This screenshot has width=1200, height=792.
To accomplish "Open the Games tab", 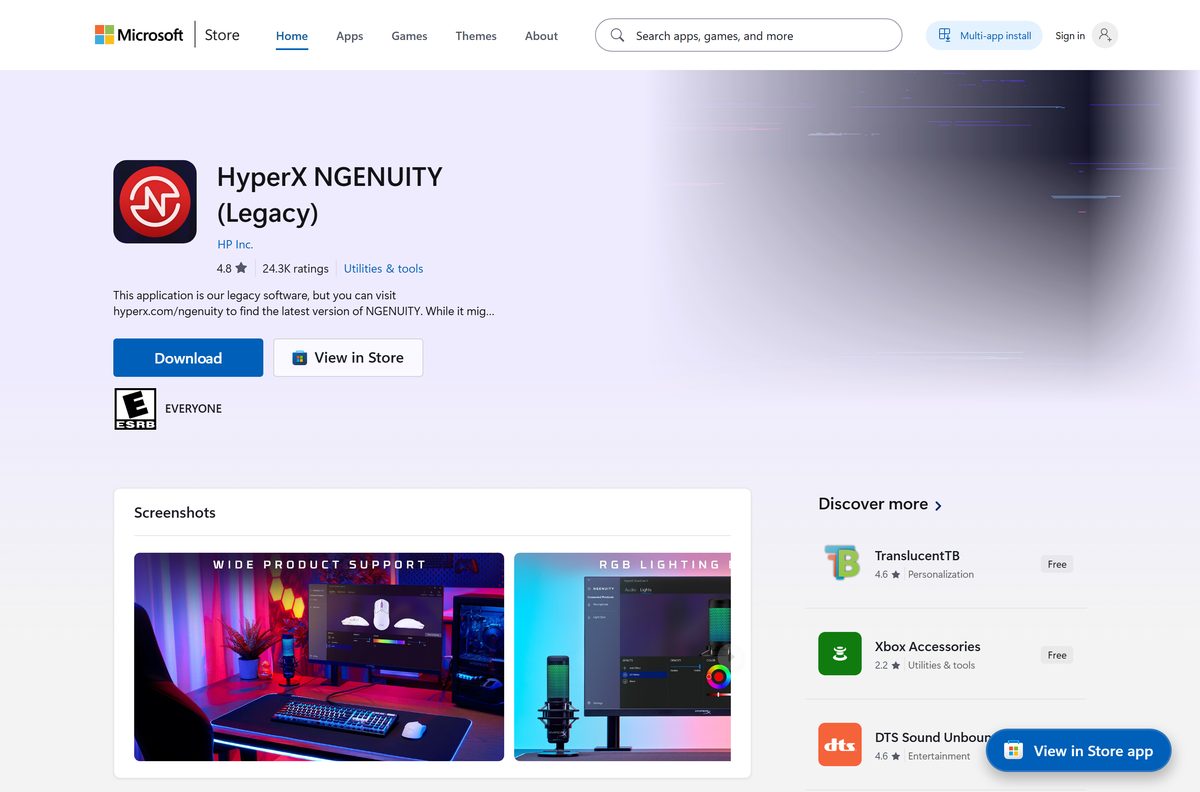I will click(409, 36).
